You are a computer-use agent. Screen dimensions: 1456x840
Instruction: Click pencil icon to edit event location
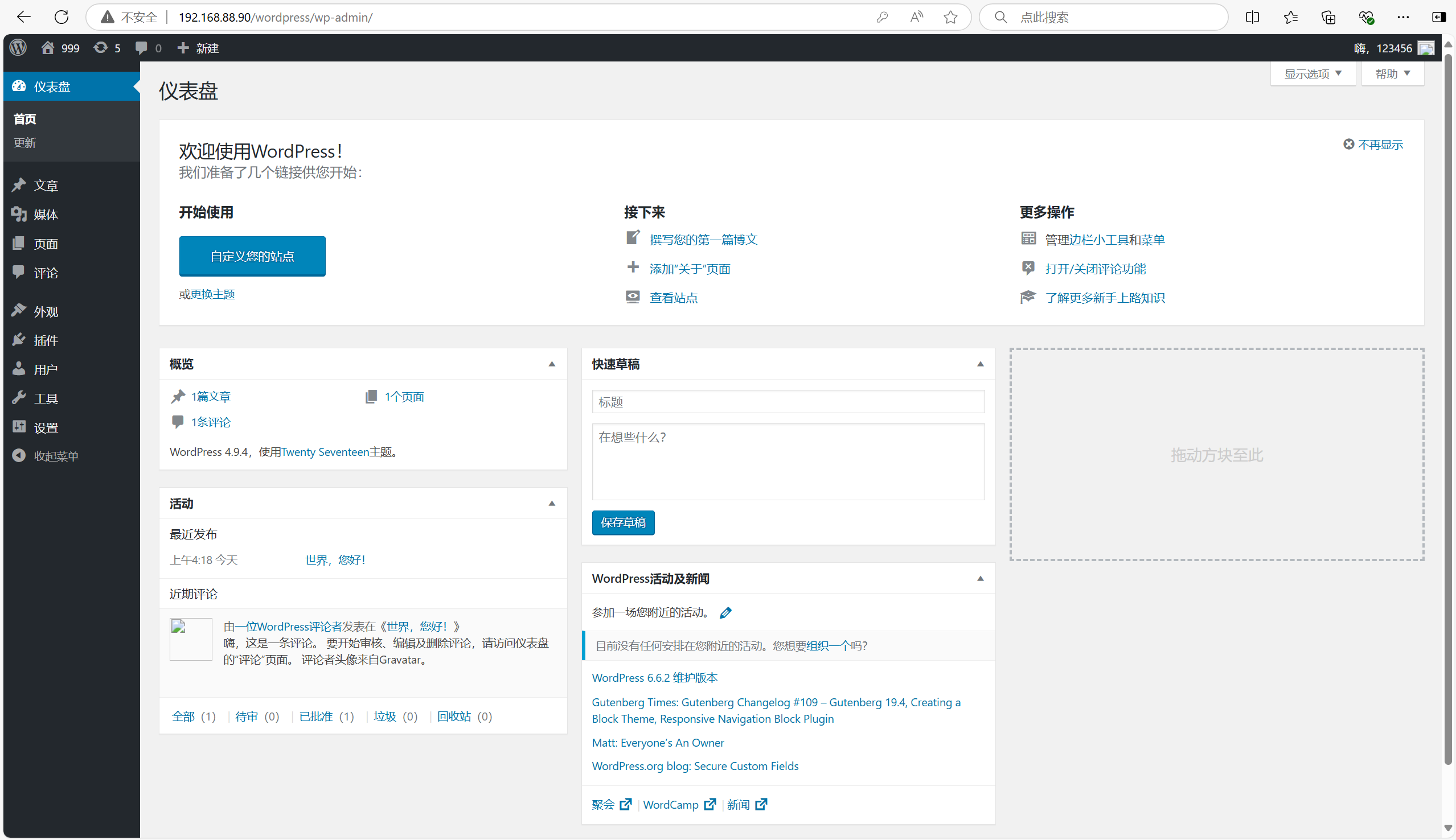pyautogui.click(x=725, y=613)
